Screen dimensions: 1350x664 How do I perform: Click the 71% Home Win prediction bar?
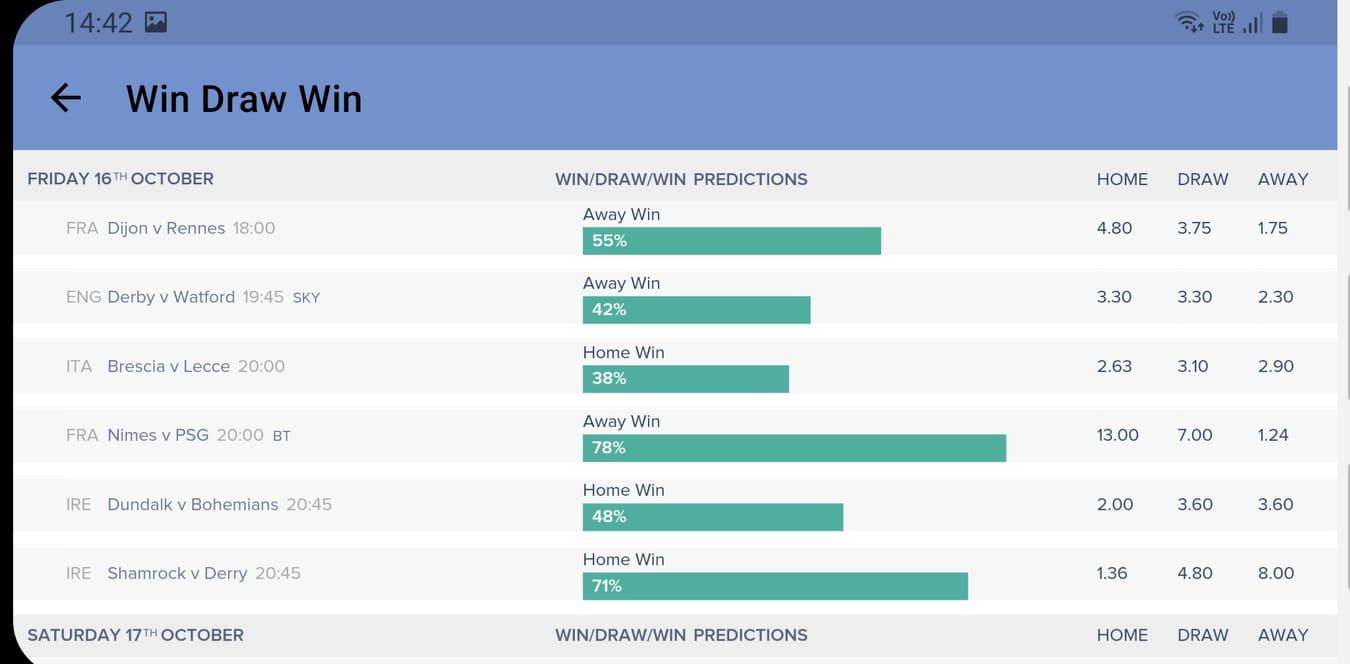pyautogui.click(x=775, y=586)
